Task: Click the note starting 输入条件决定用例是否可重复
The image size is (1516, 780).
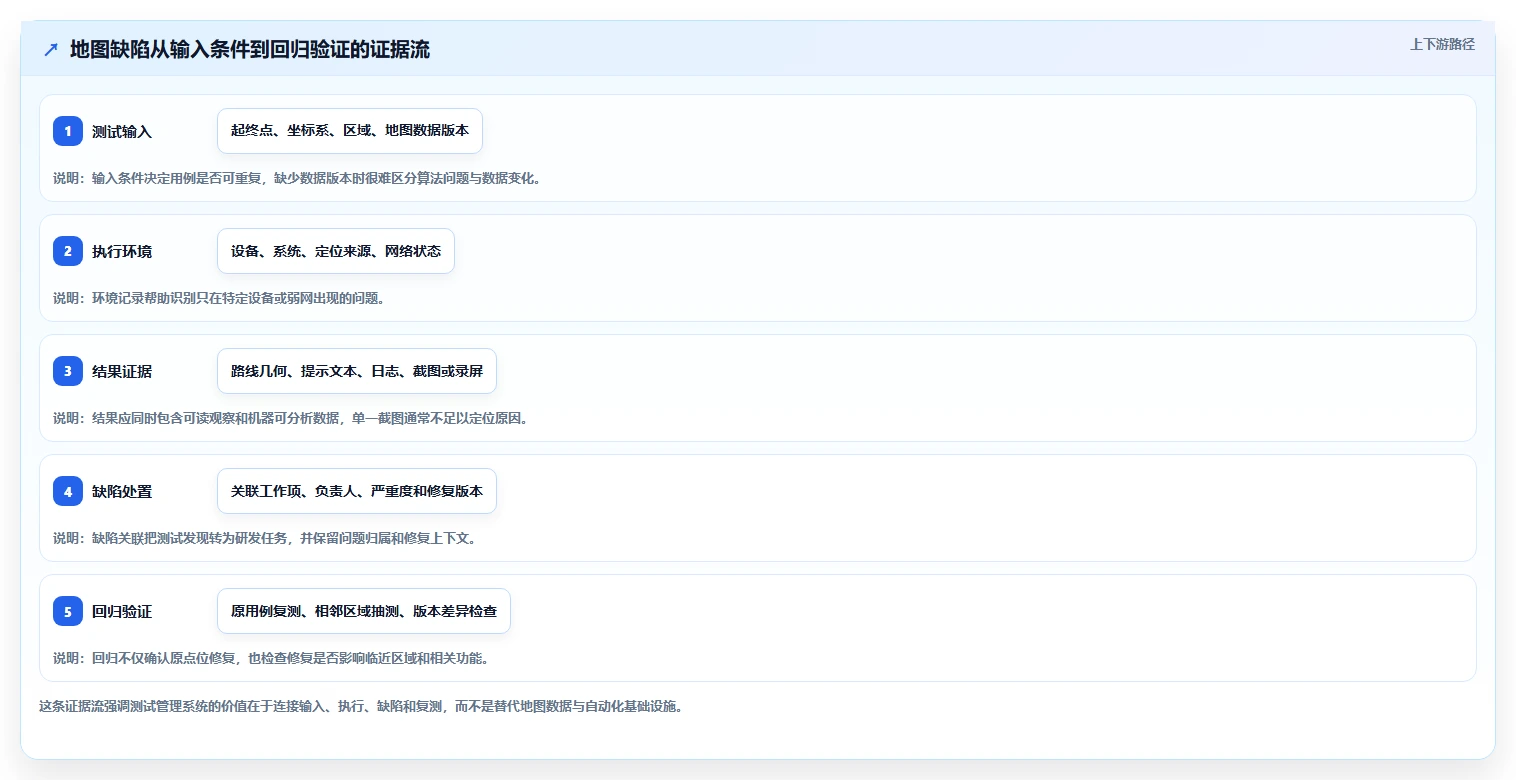Action: click(x=297, y=178)
